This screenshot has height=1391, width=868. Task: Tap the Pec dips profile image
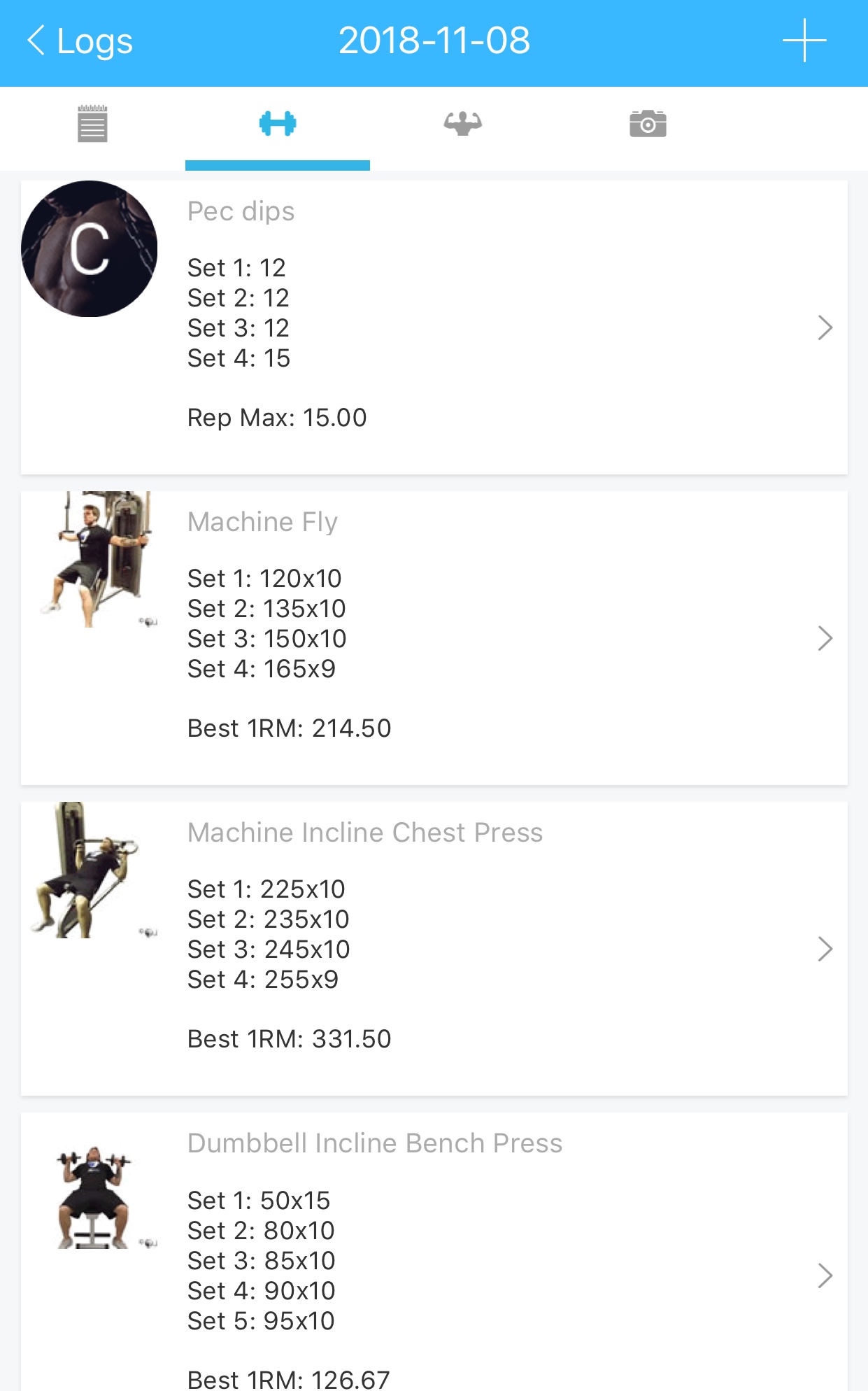(x=90, y=248)
